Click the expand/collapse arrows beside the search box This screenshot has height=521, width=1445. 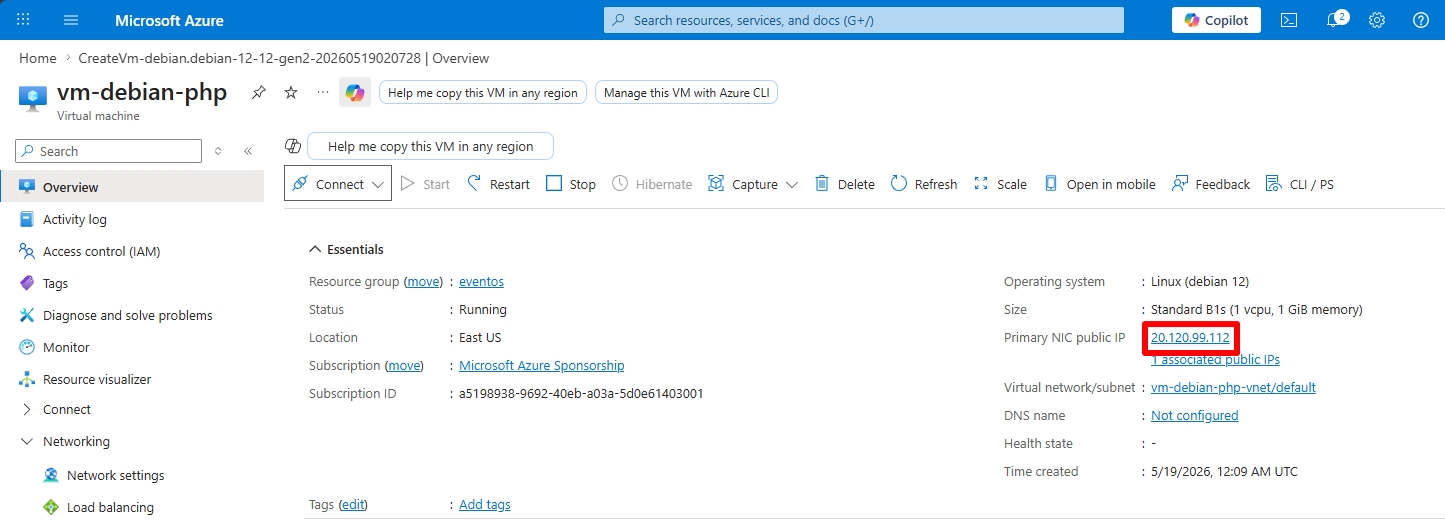point(218,151)
